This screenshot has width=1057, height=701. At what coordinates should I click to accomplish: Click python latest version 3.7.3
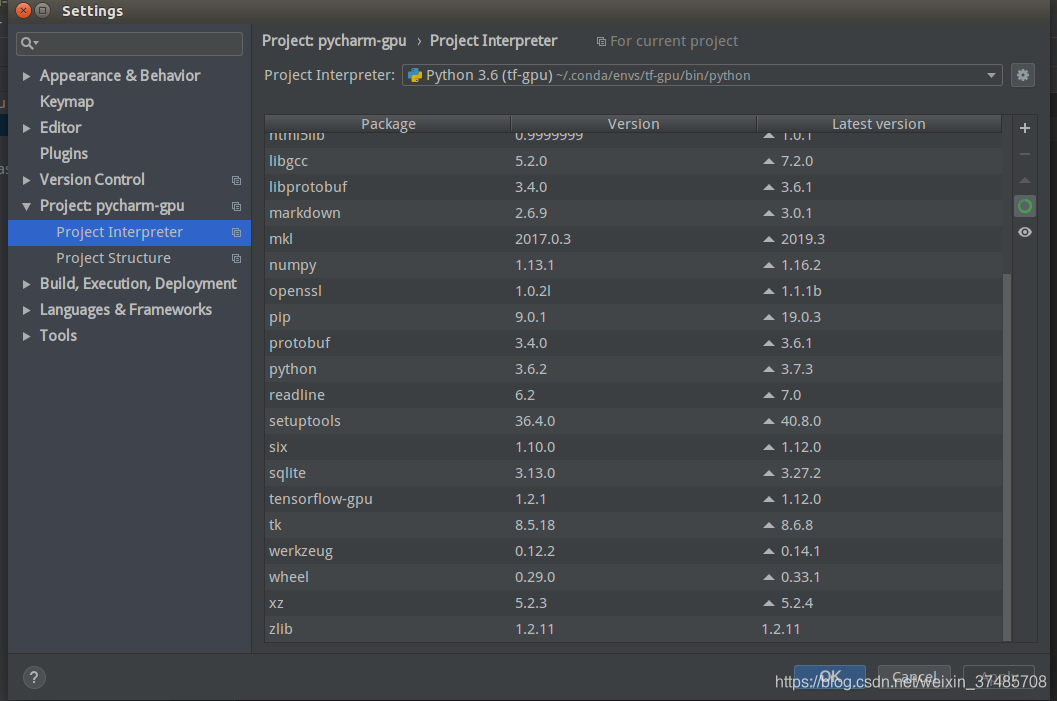[x=797, y=369]
